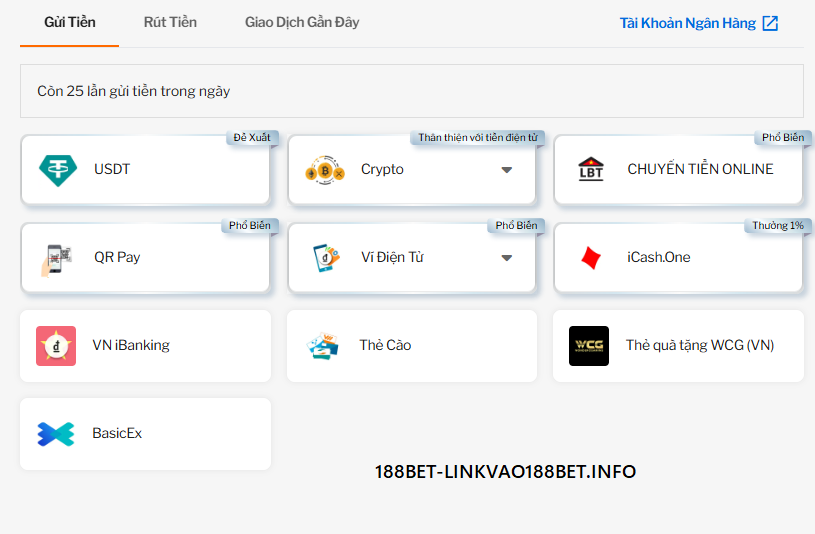Image resolution: width=815 pixels, height=534 pixels.
Task: Select the Thẻ quà tặng WCG (VN) option
Action: 700,346
